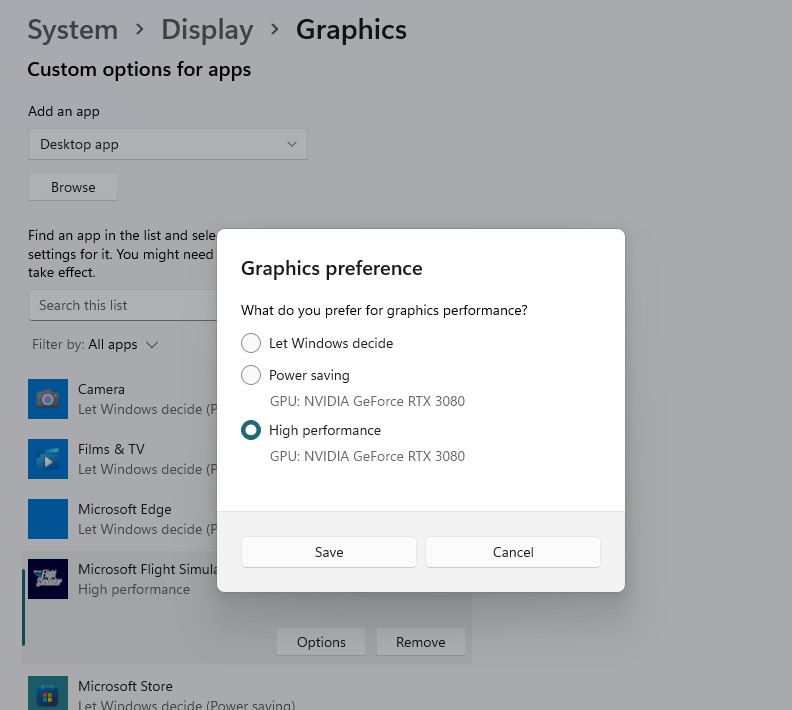Open Options for Microsoft Flight Simulator
792x710 pixels.
321,642
